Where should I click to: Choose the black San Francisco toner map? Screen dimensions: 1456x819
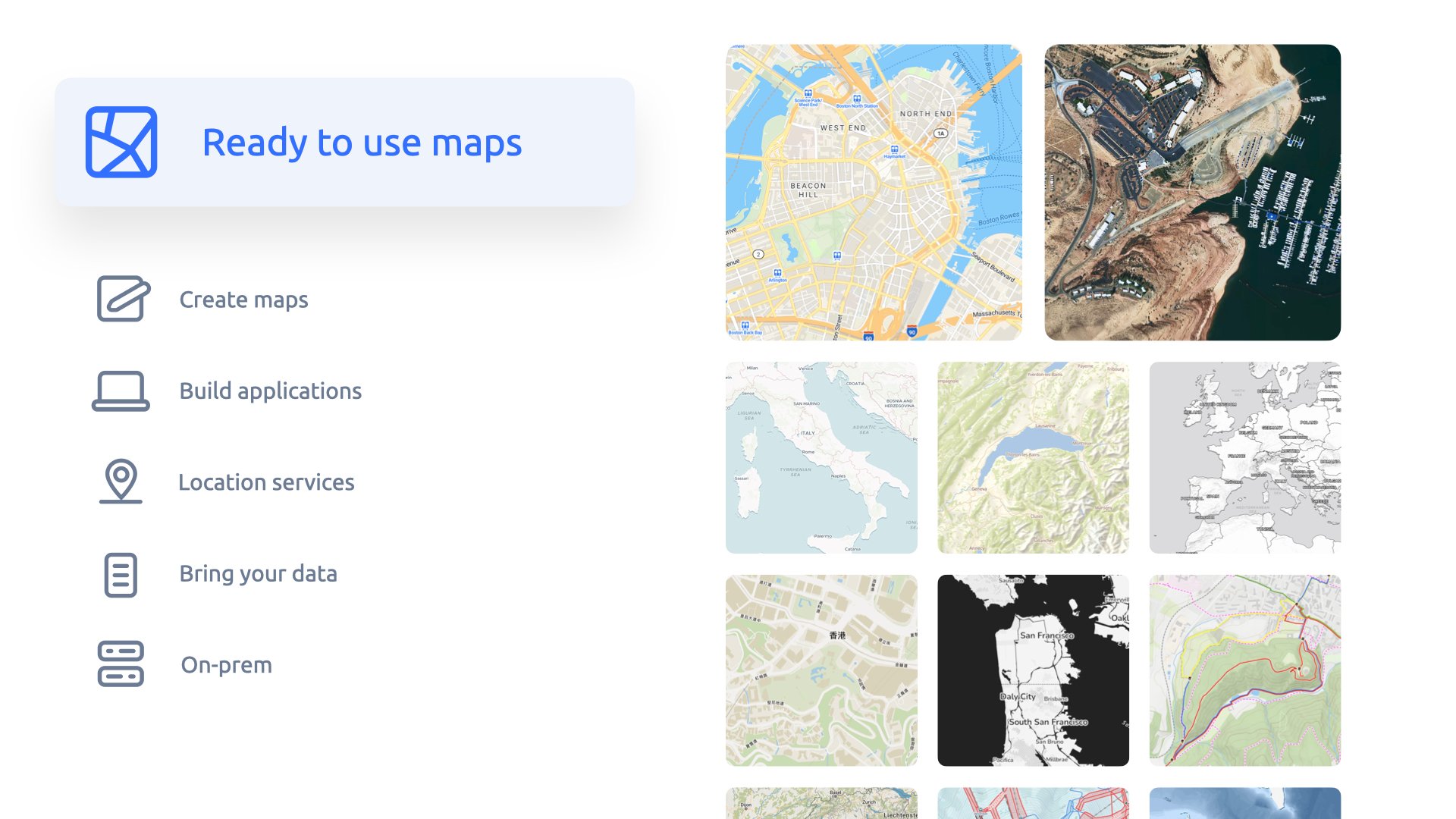pyautogui.click(x=1033, y=670)
